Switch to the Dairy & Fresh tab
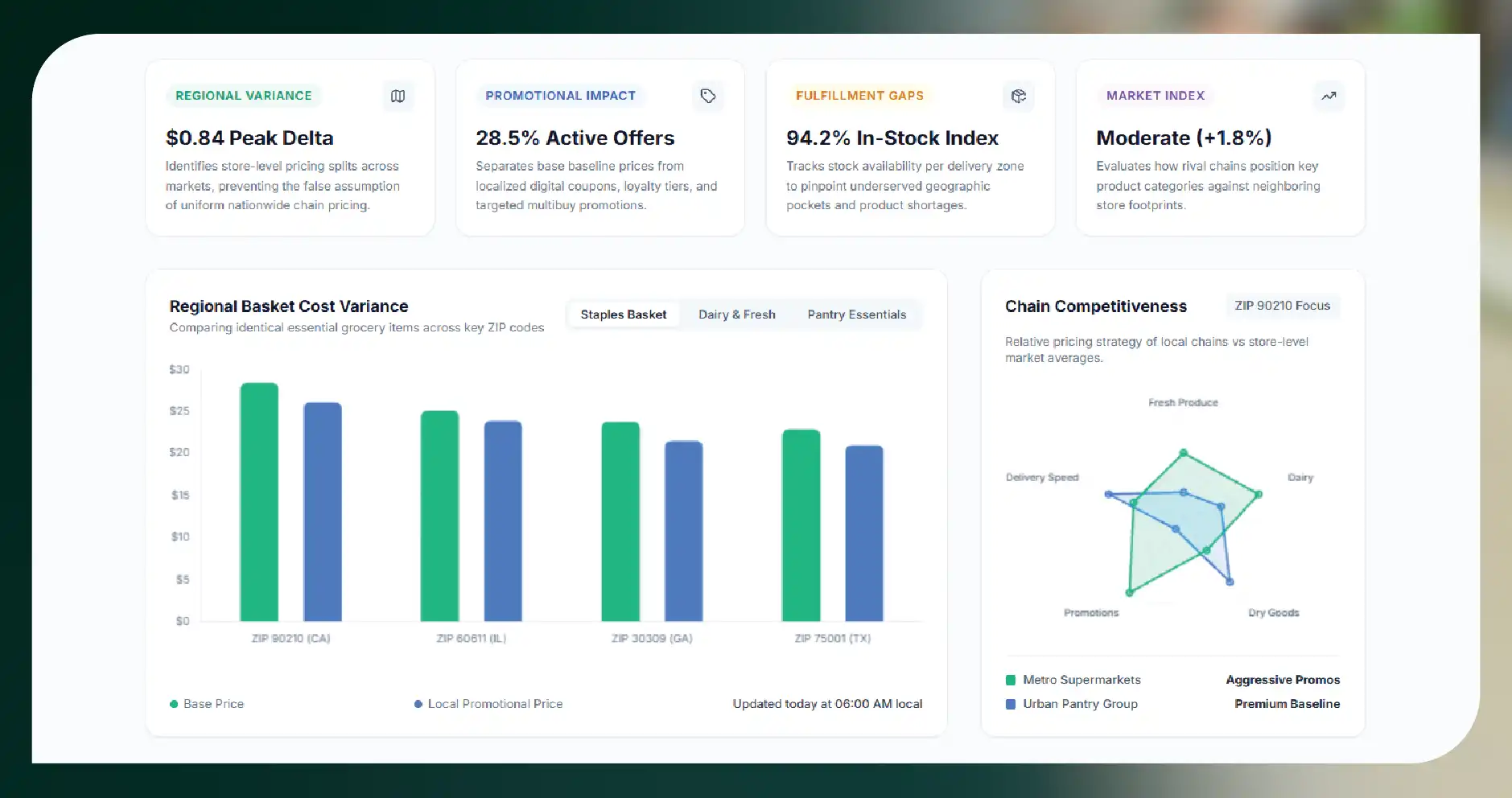This screenshot has height=798, width=1512. point(737,315)
